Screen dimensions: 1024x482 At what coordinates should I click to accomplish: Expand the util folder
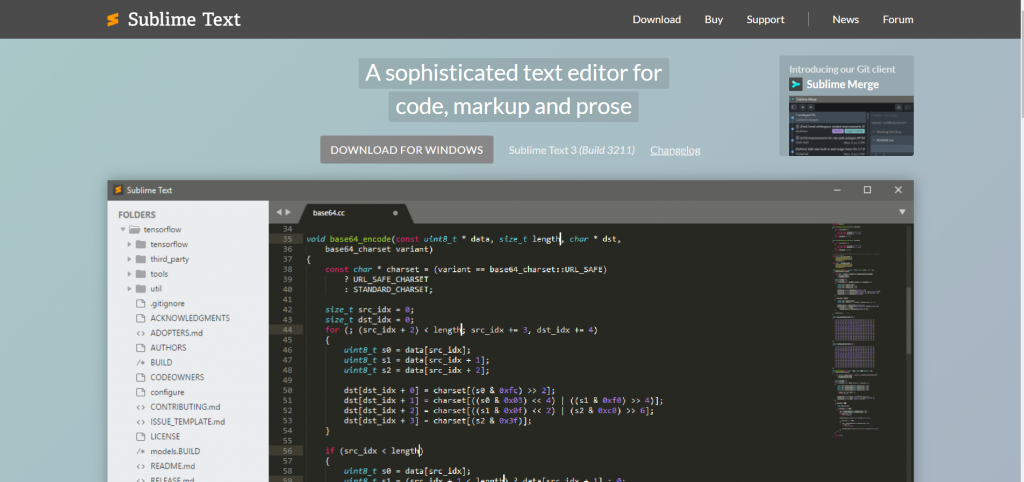[x=129, y=289]
